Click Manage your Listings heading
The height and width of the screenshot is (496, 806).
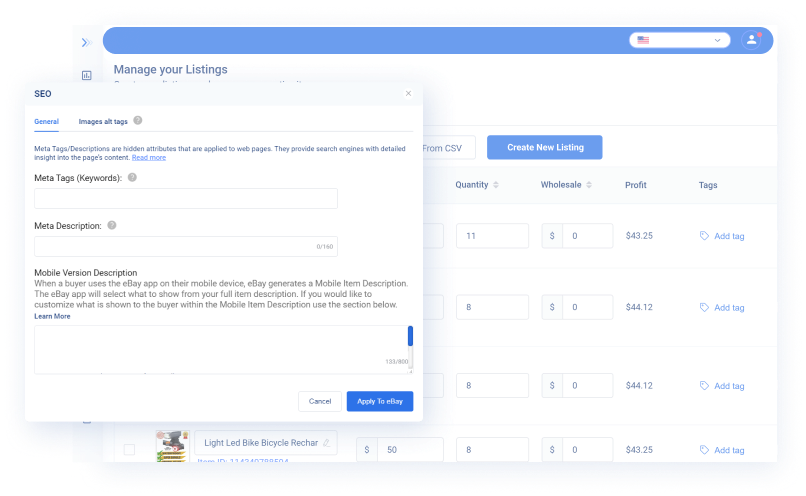click(171, 69)
